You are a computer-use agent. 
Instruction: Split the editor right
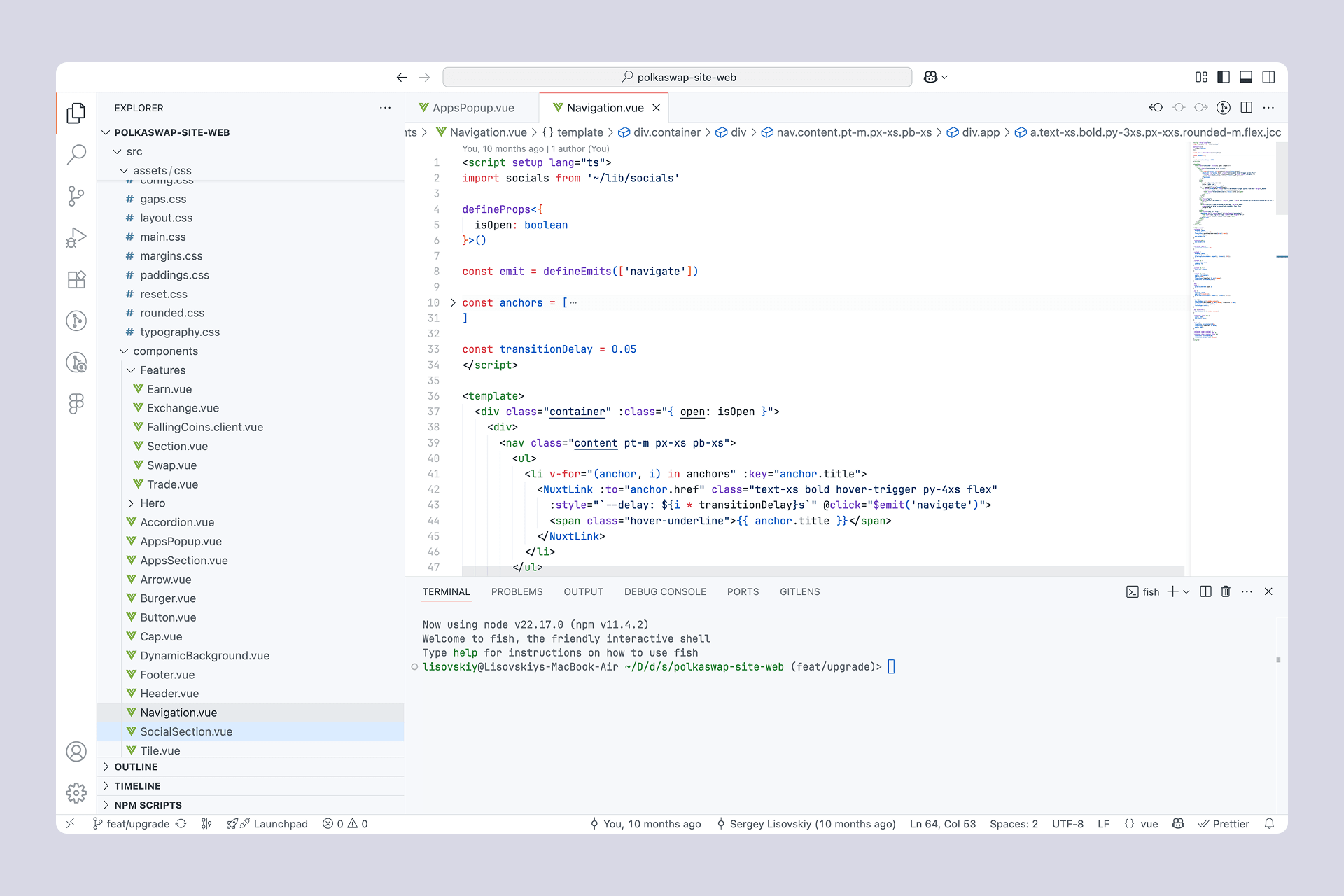(1246, 107)
